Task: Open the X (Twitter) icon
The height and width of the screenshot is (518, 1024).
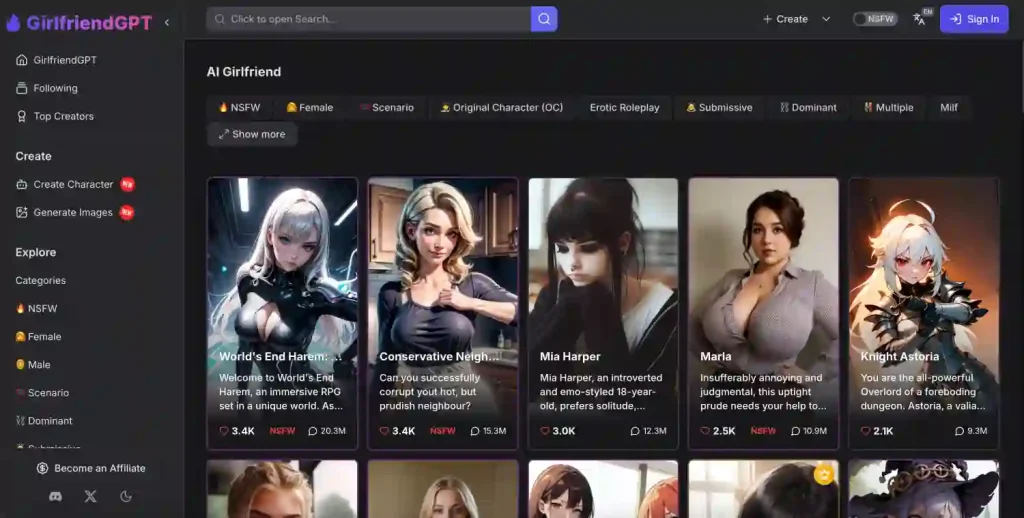Action: tap(91, 496)
